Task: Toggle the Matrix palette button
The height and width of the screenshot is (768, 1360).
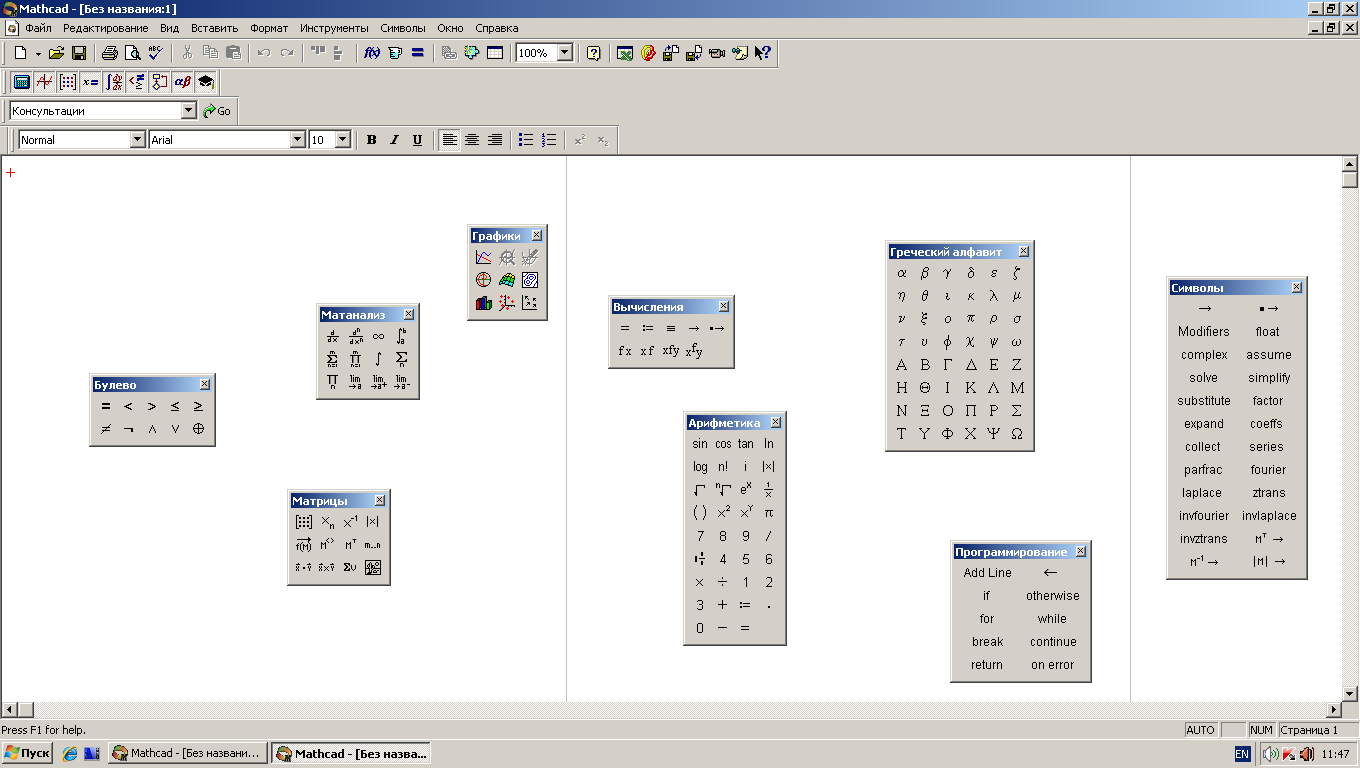Action: pos(67,82)
